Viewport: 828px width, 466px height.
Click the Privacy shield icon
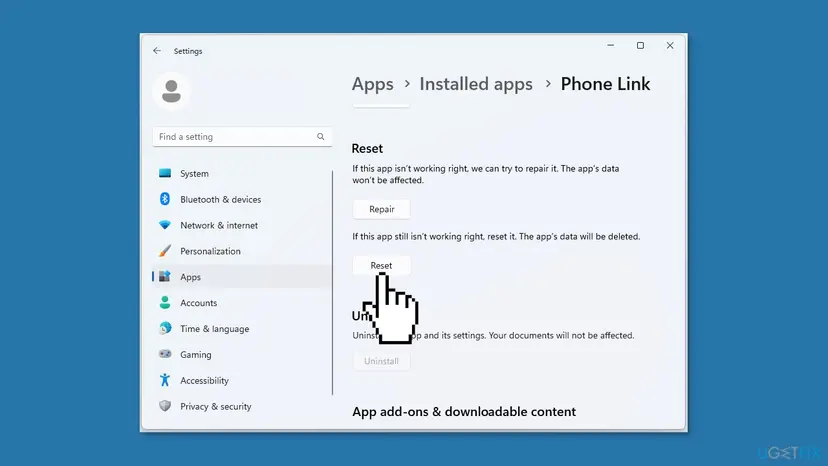pos(165,406)
